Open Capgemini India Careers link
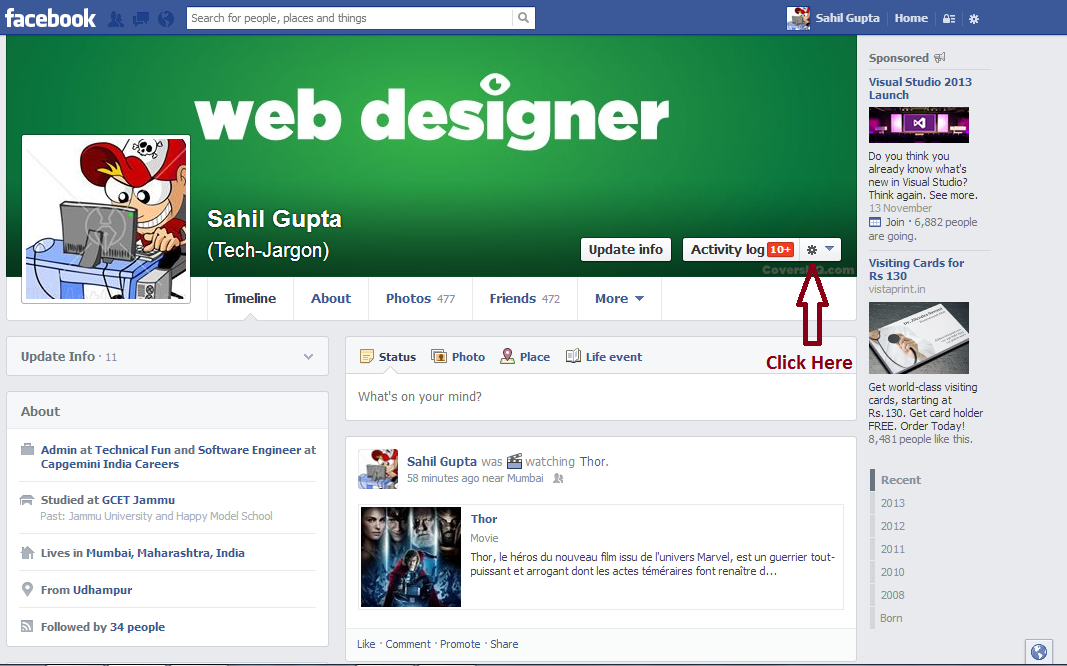Image resolution: width=1067 pixels, height=666 pixels. tap(110, 464)
